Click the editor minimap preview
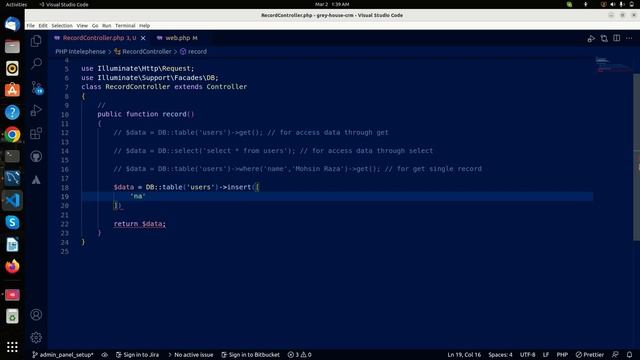The height and width of the screenshot is (360, 640). 612,65
